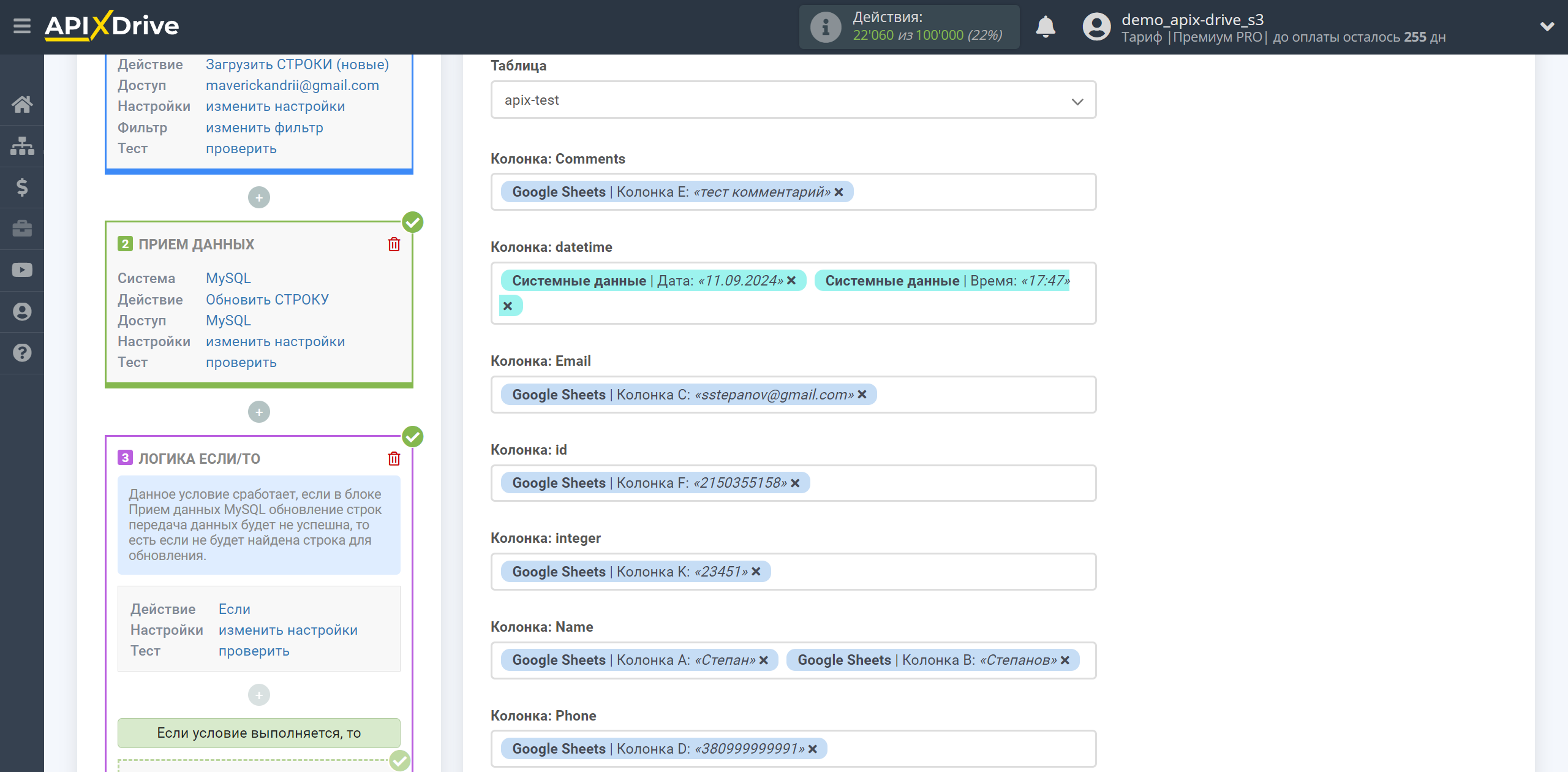Click MySQL access link
Screen dimensions: 1568x772
(x=228, y=320)
